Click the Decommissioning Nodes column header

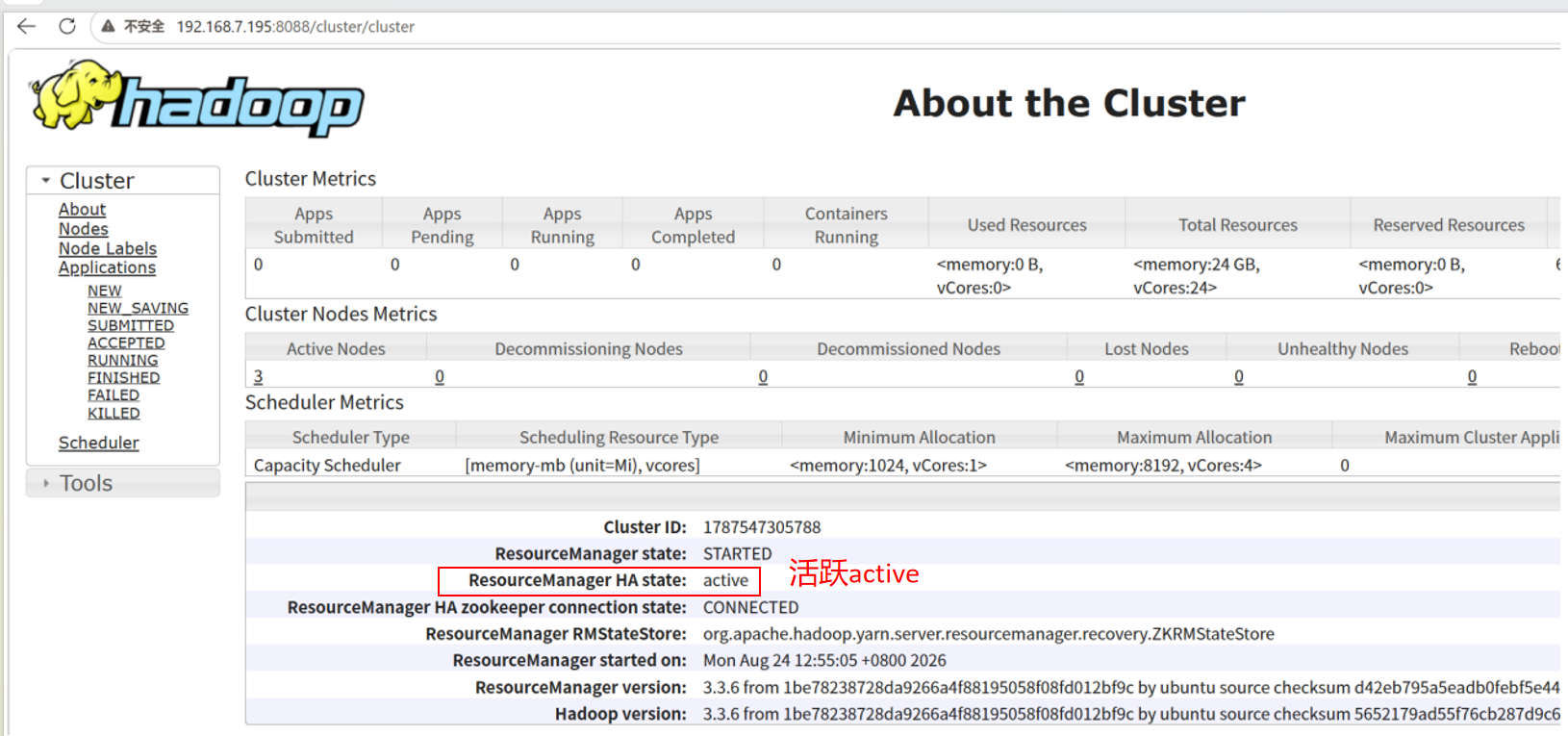tap(589, 348)
